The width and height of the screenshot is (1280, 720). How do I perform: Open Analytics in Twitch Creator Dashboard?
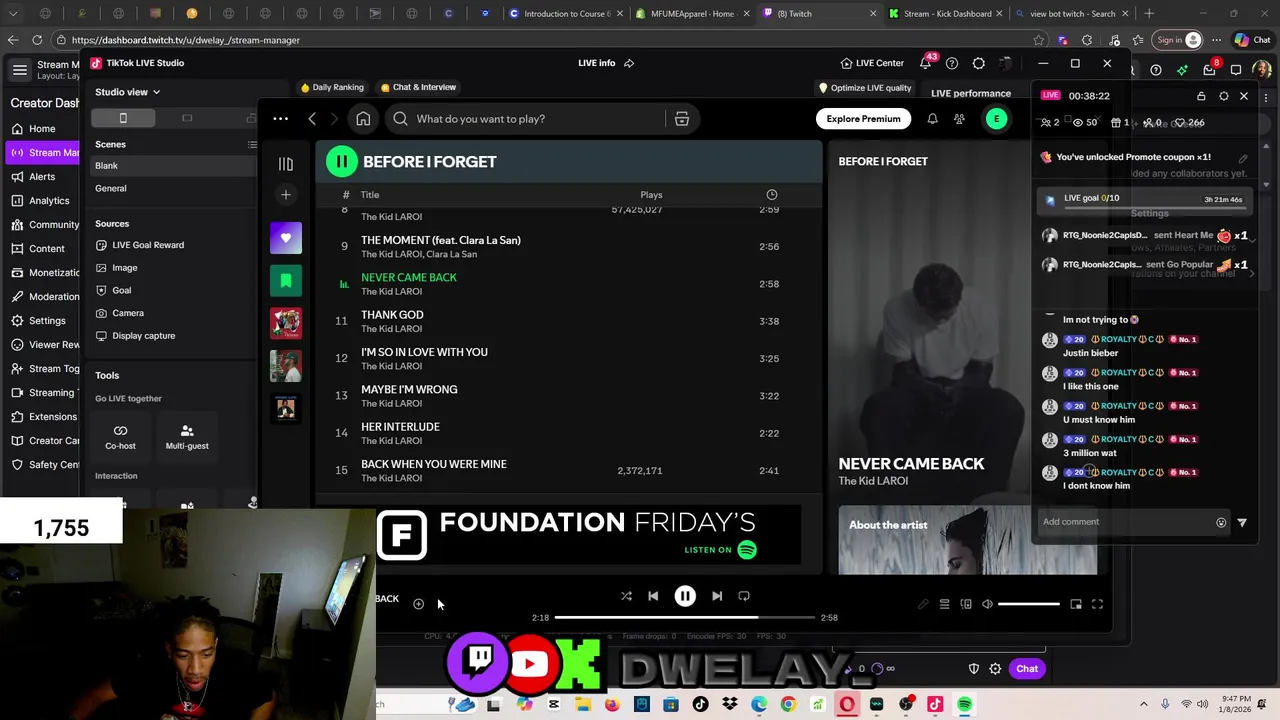40,200
